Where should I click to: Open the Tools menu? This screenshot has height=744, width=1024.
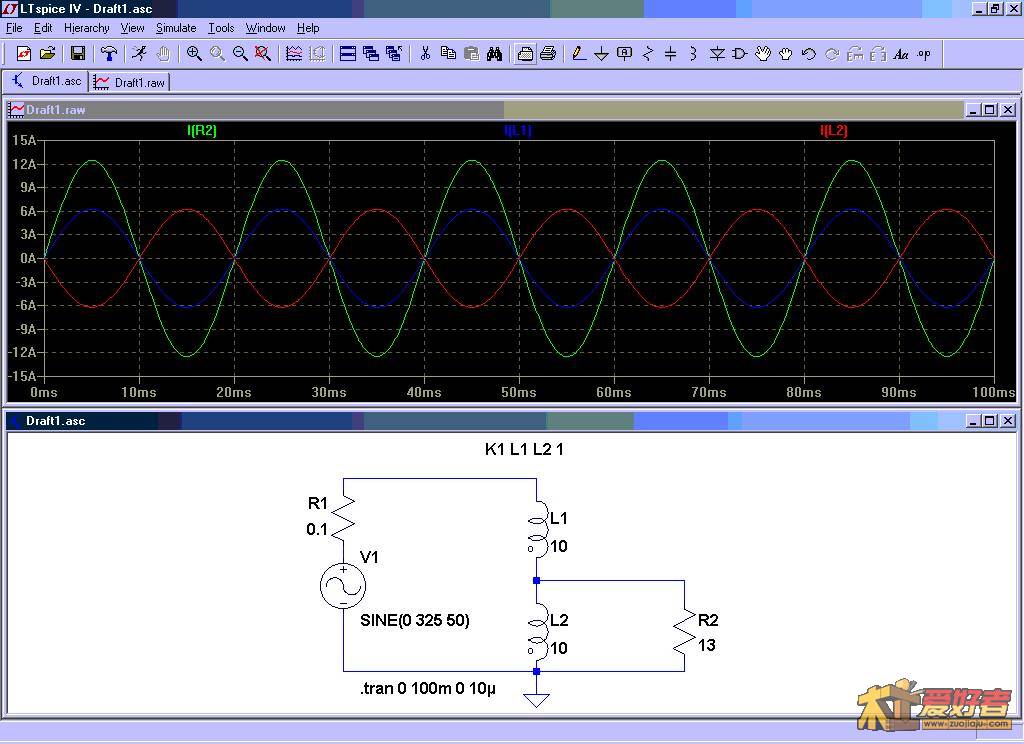[221, 28]
